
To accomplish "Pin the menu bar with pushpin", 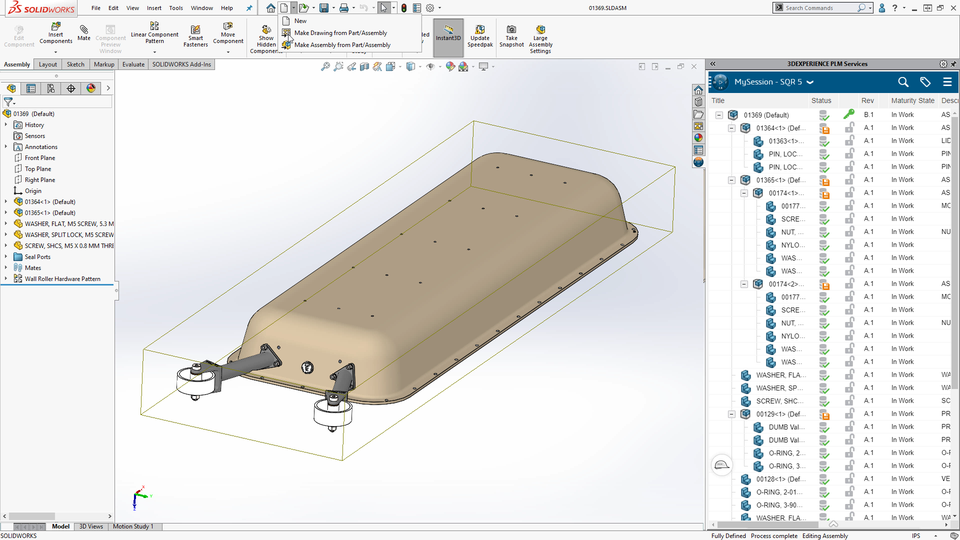I will coord(249,8).
